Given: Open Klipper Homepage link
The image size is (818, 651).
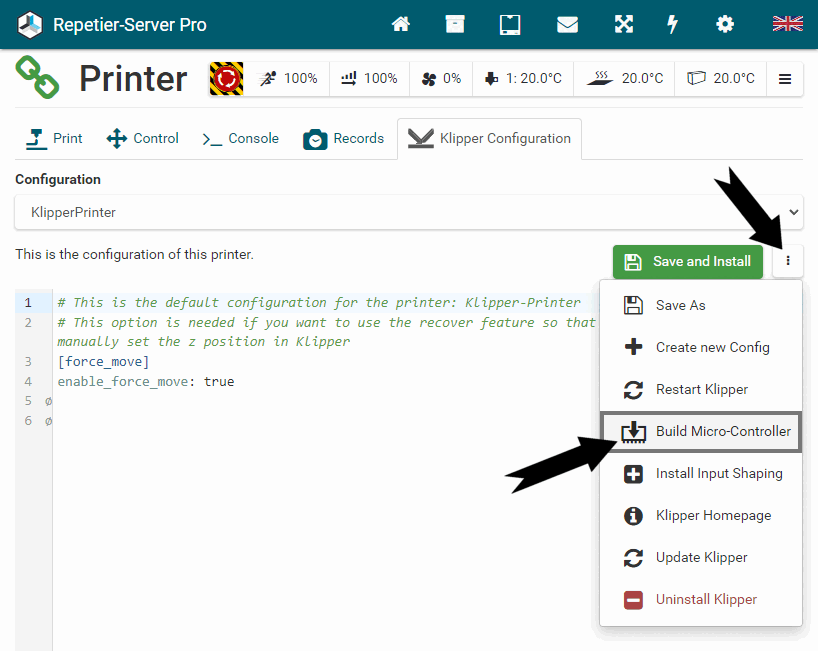Looking at the screenshot, I should pos(701,515).
